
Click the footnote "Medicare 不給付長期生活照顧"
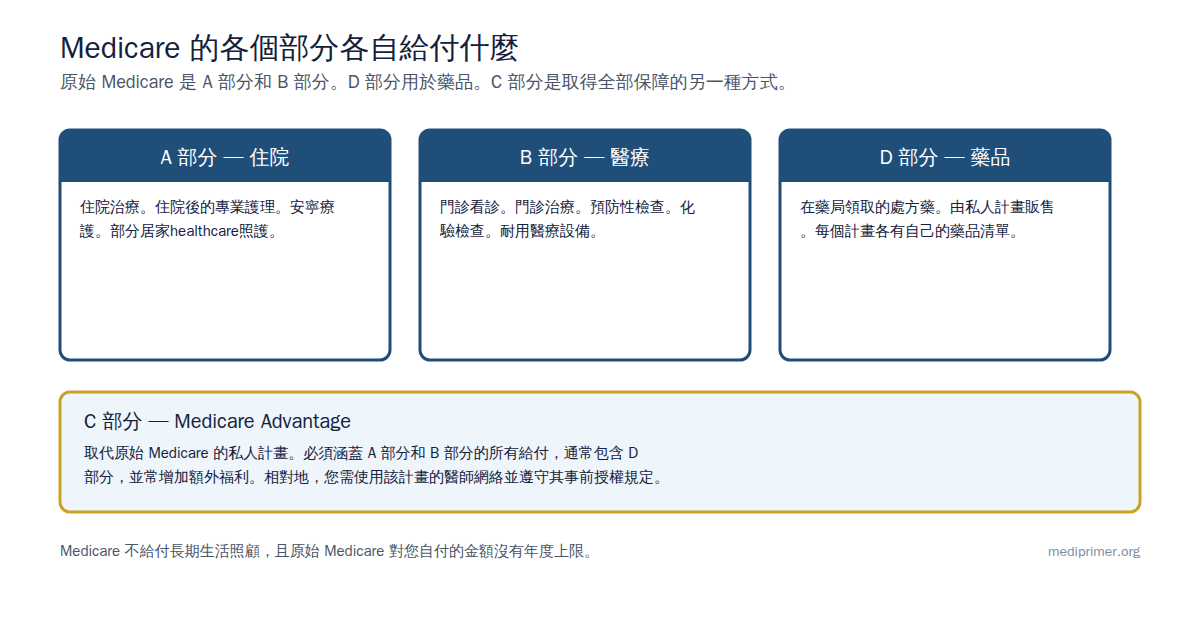328,551
